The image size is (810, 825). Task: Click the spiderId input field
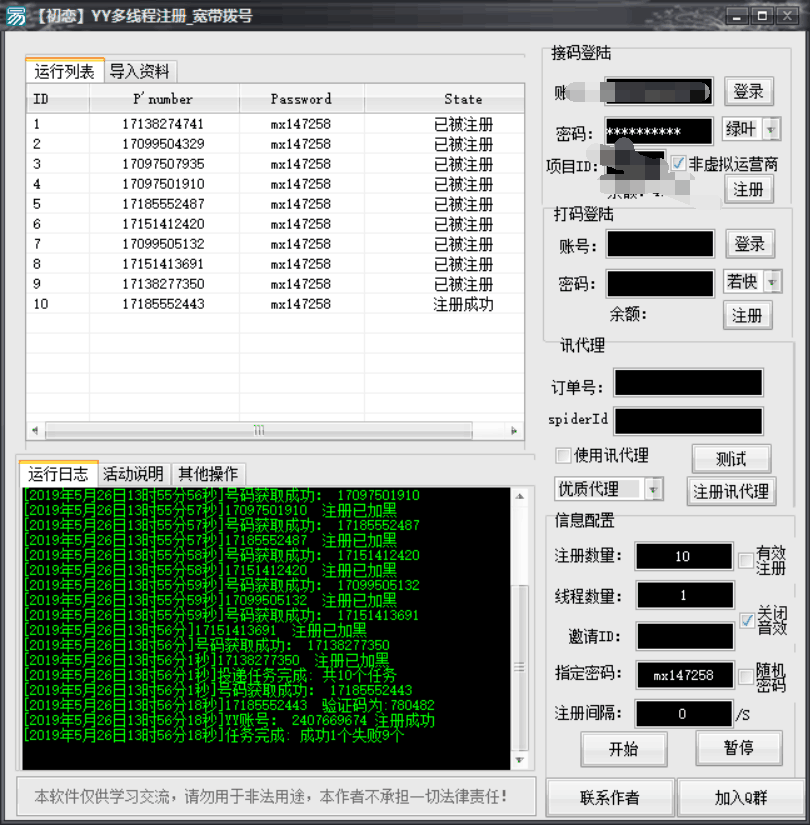coord(688,421)
